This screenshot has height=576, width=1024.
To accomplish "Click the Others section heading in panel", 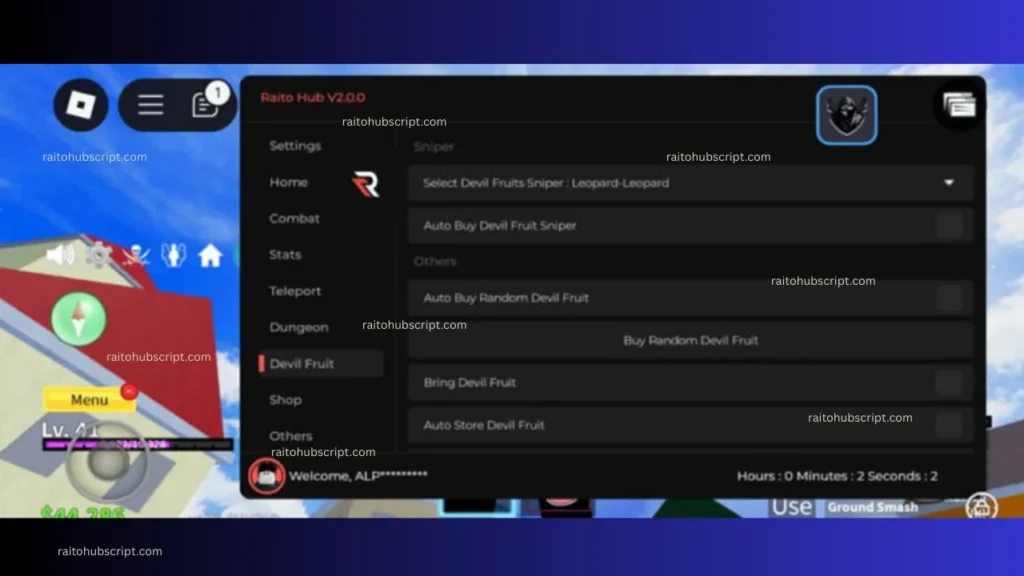I will click(435, 261).
